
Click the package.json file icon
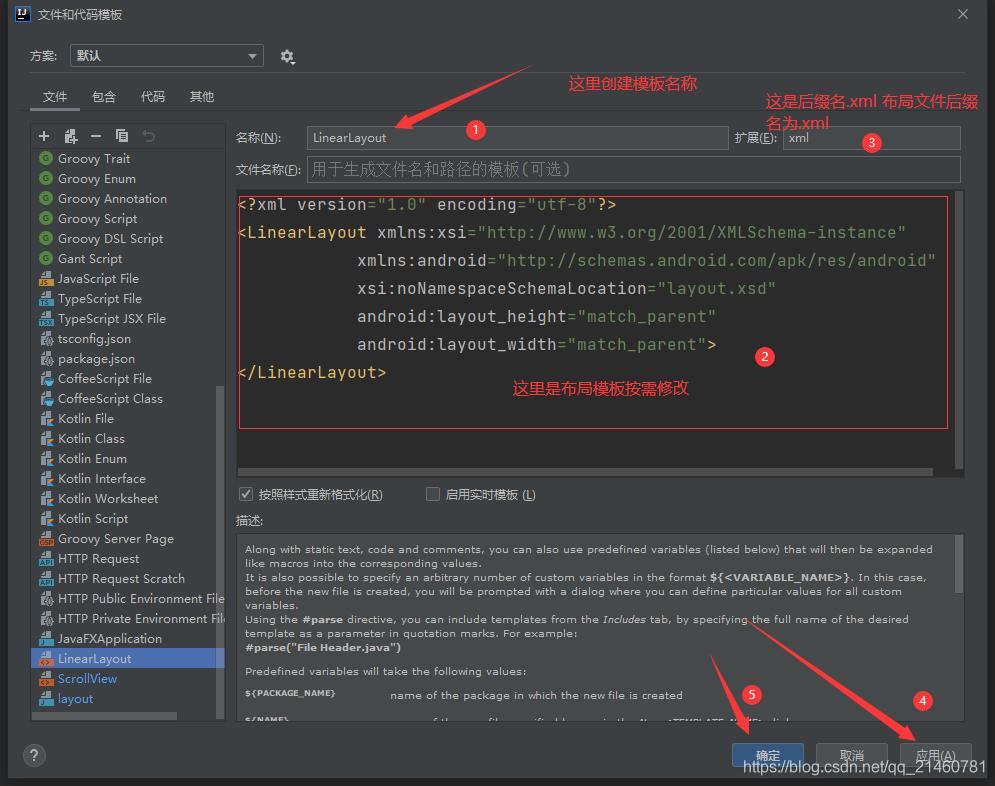[x=46, y=358]
